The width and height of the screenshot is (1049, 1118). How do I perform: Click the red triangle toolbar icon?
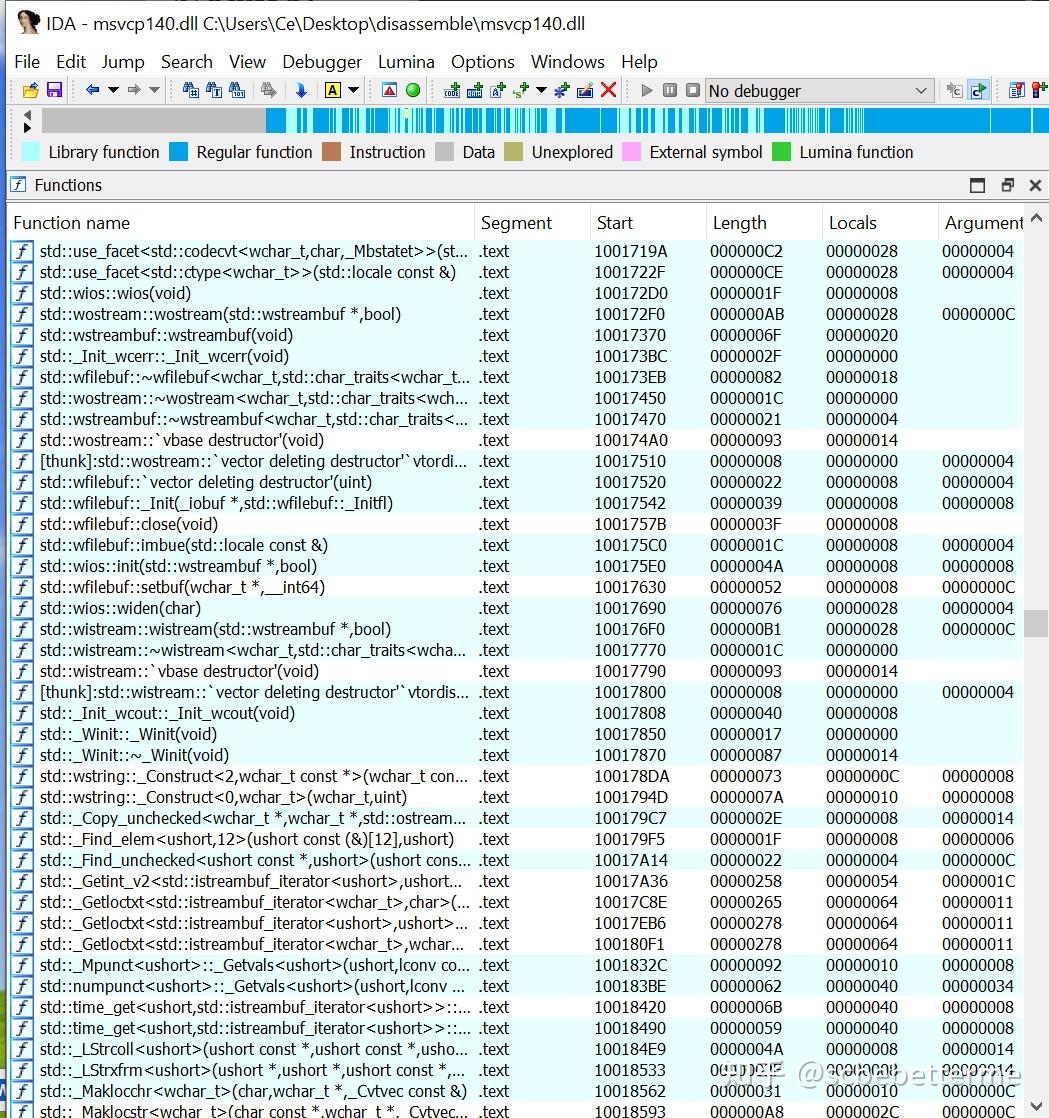[x=389, y=91]
